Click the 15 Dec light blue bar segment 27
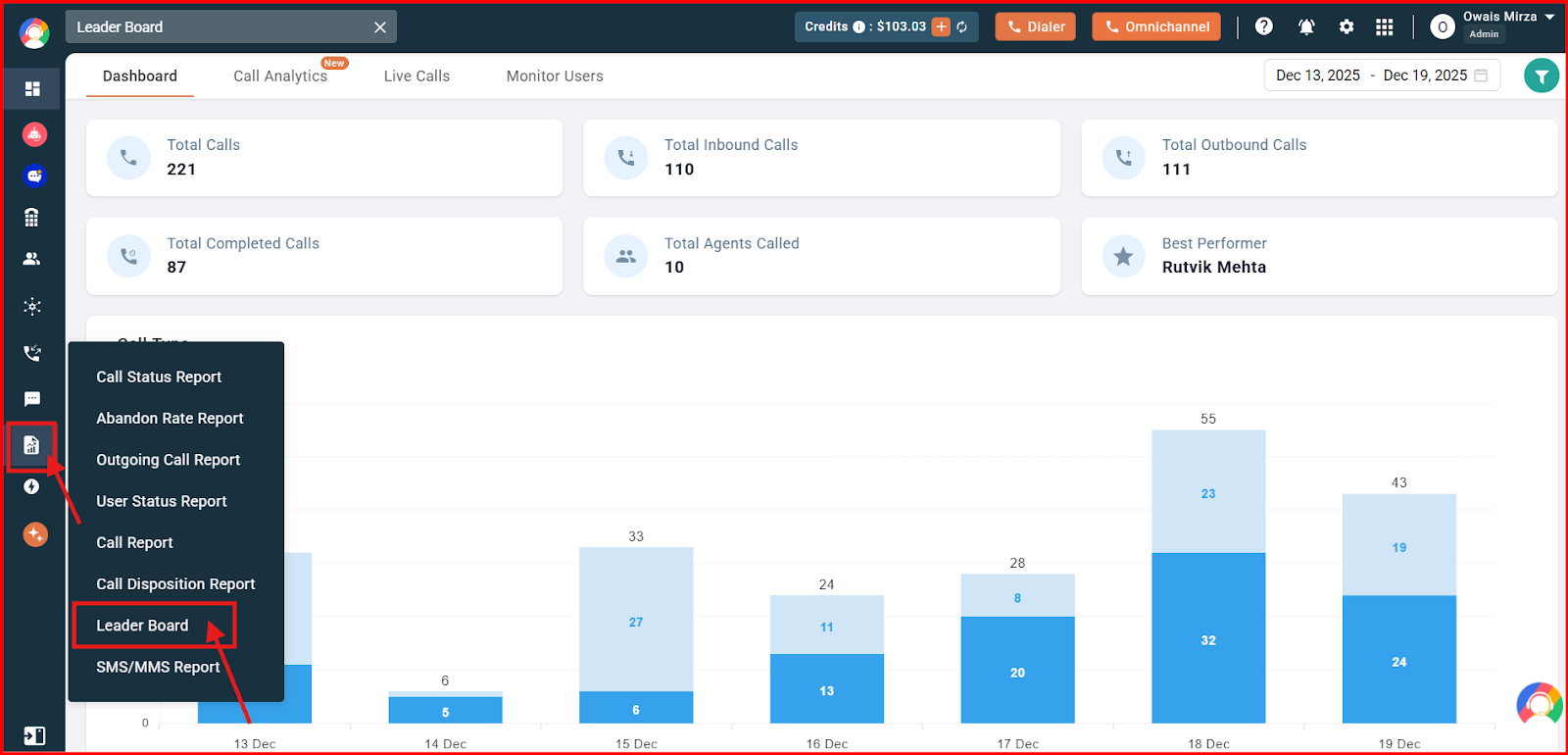 [636, 620]
